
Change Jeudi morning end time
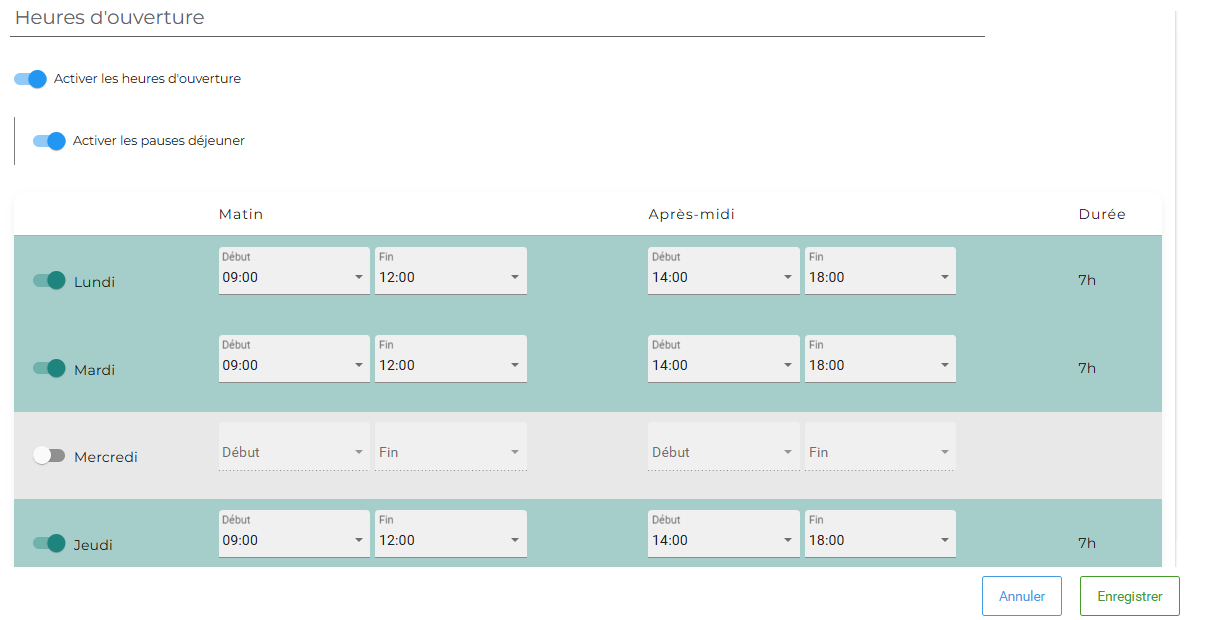coord(450,534)
